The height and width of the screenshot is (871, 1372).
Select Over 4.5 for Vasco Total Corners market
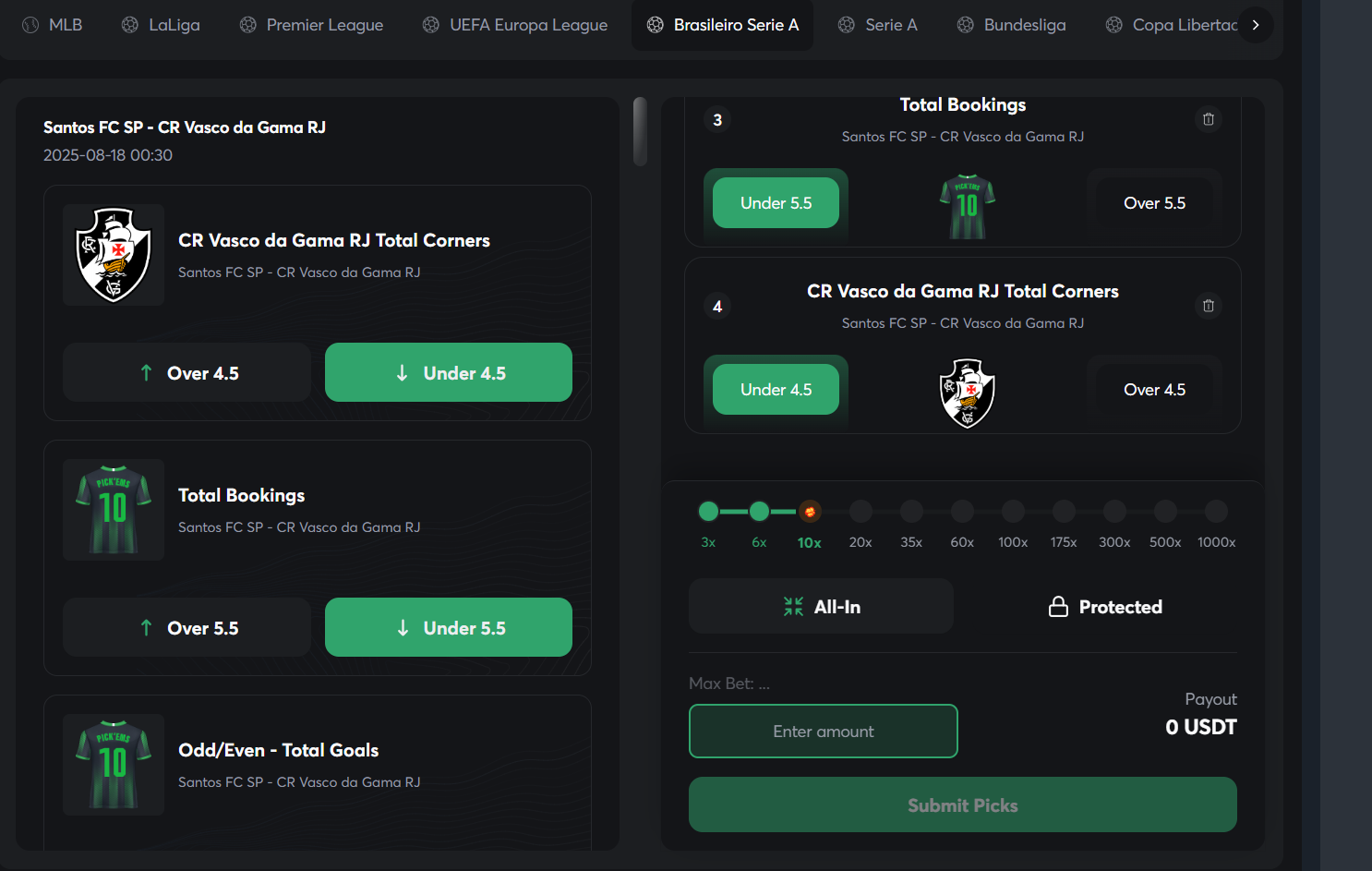click(x=187, y=372)
